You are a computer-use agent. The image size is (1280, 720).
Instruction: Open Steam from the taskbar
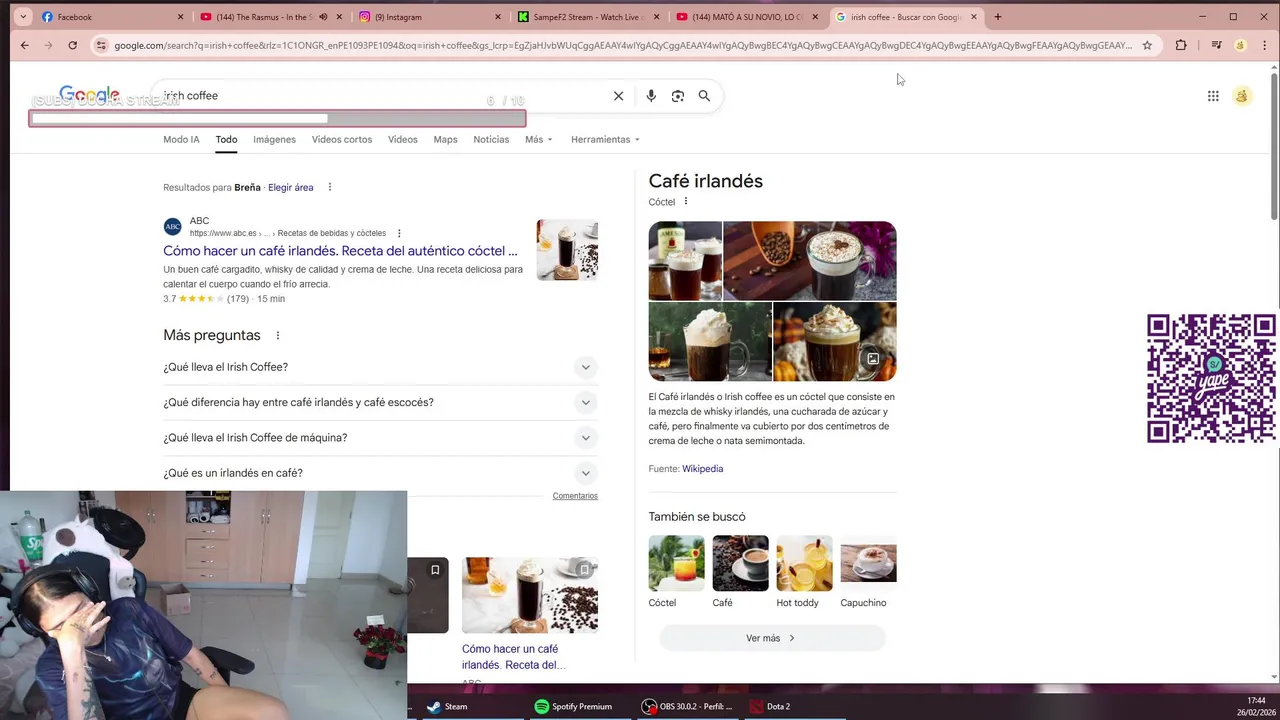[447, 706]
